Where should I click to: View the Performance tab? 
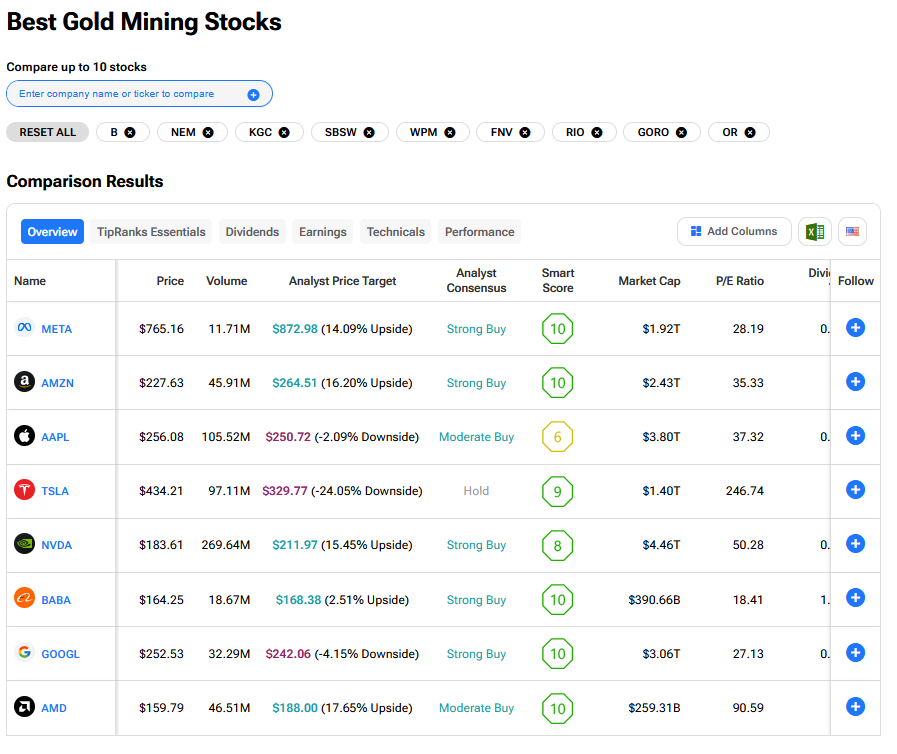(x=479, y=232)
